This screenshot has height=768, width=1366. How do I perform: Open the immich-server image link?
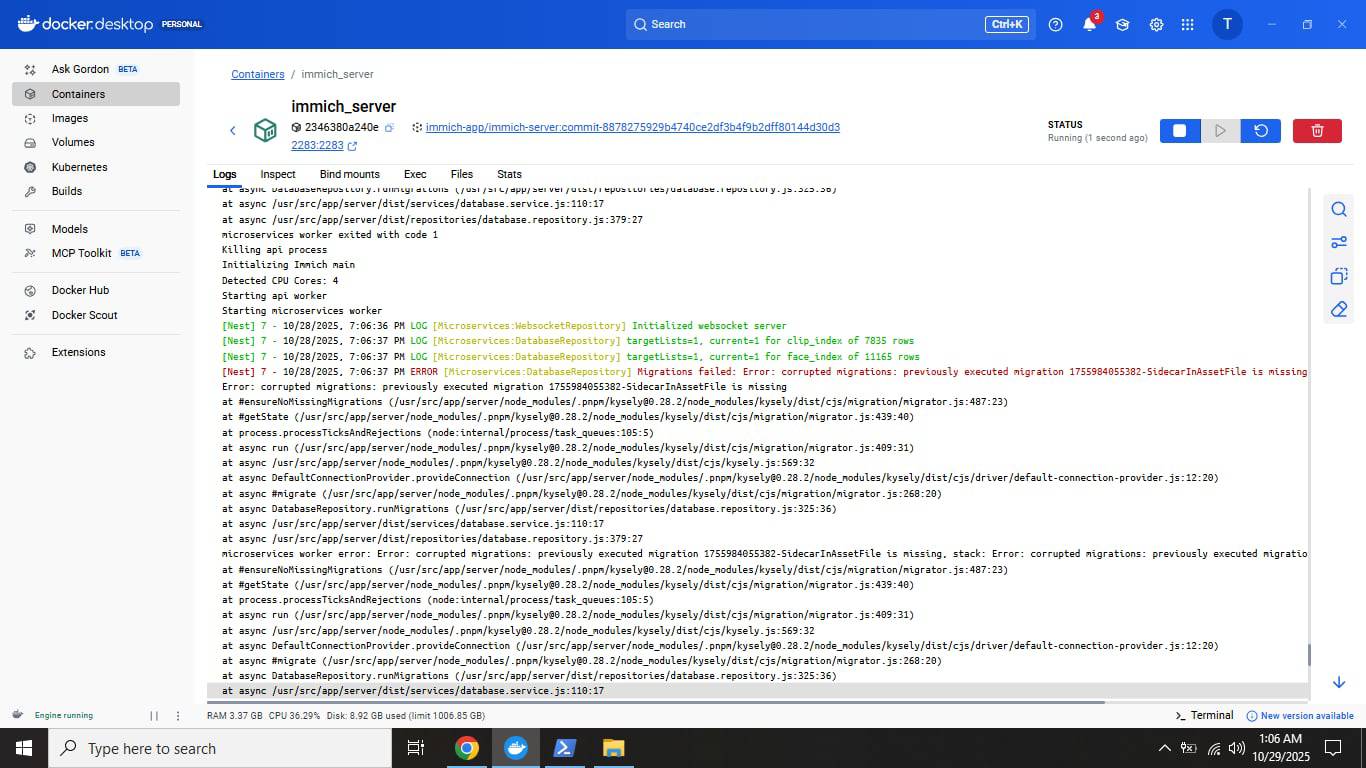633,128
